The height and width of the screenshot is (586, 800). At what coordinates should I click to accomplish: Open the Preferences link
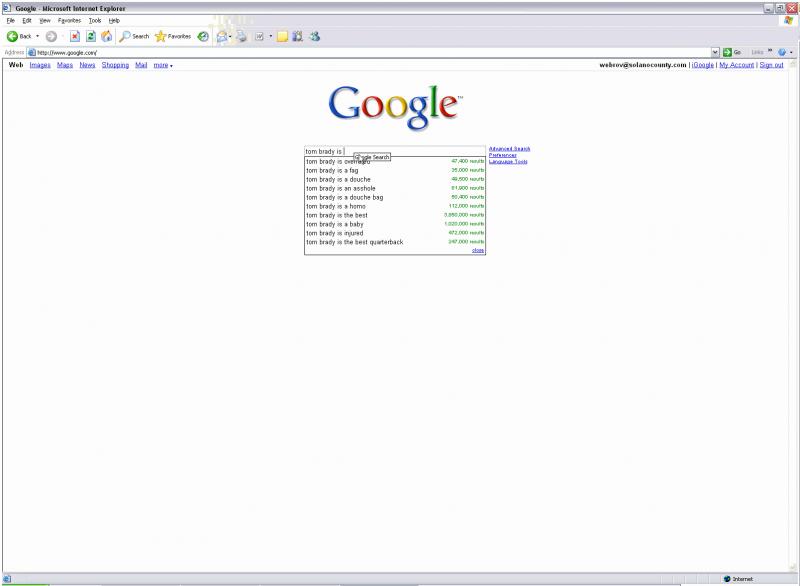(503, 155)
